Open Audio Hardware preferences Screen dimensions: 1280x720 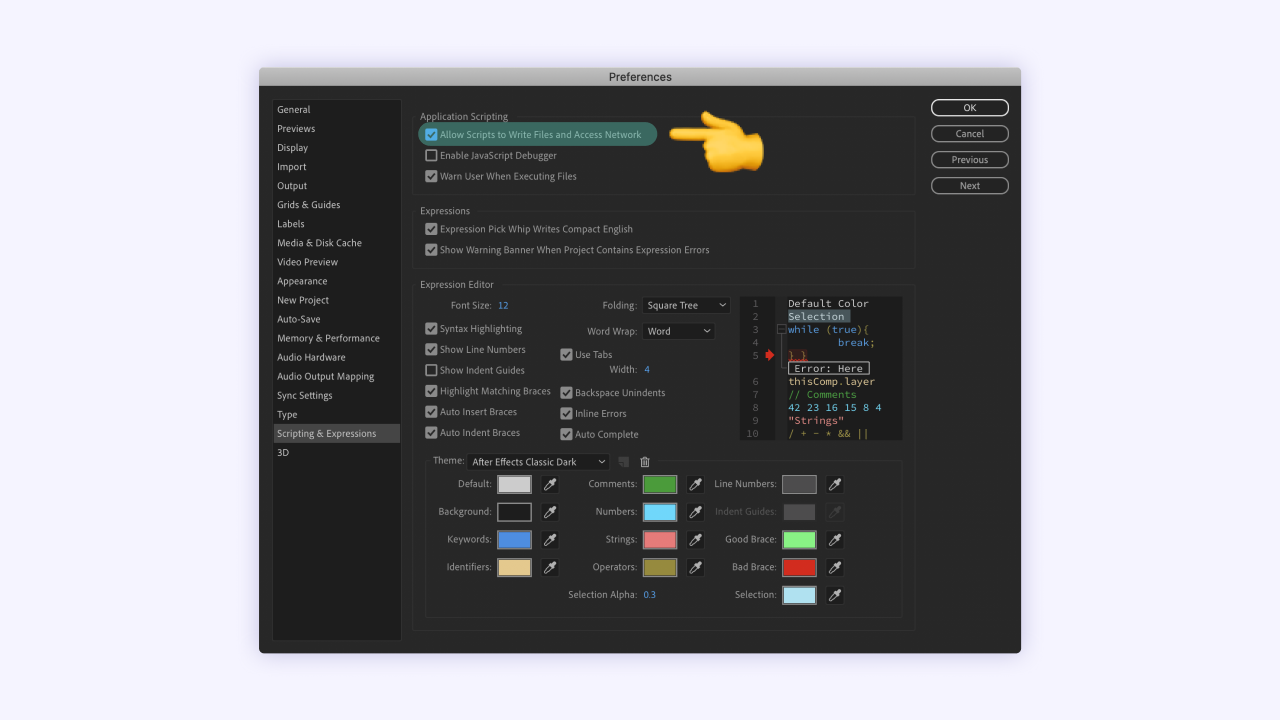tap(337, 357)
